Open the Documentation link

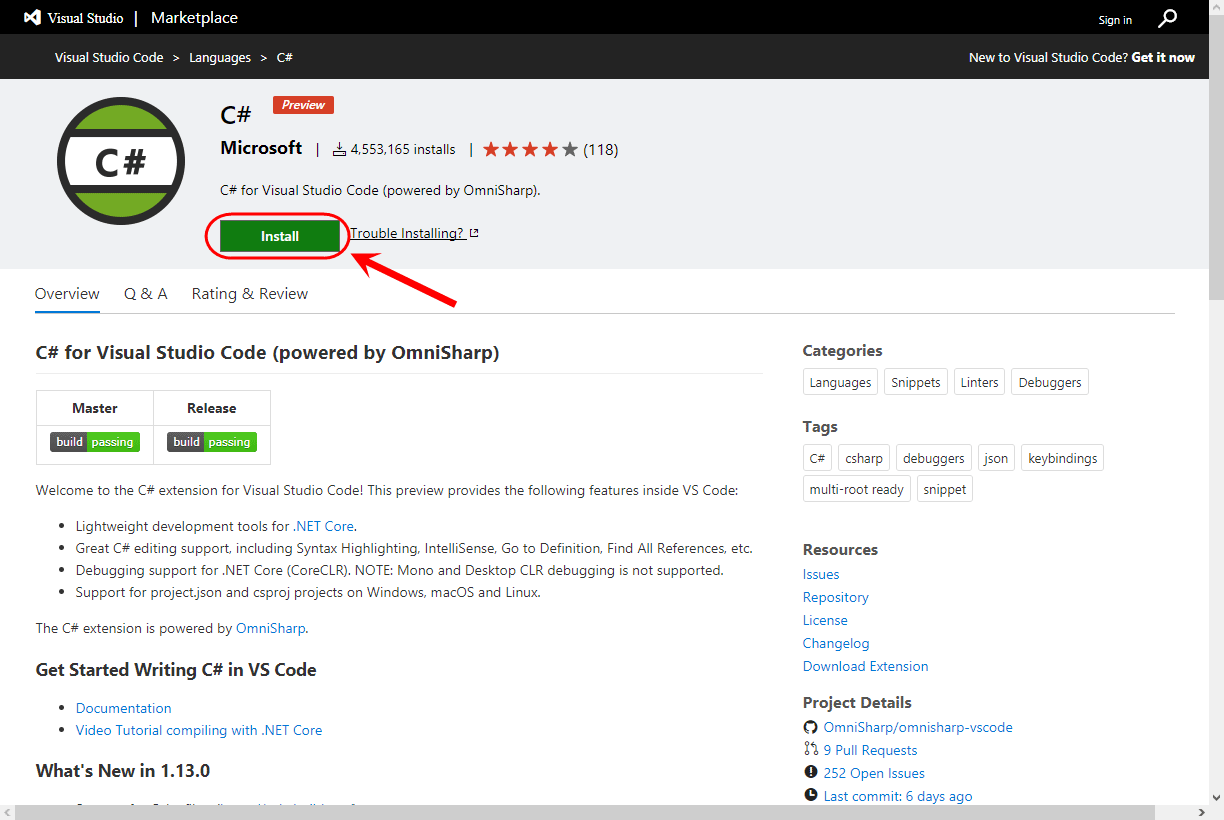(x=124, y=708)
